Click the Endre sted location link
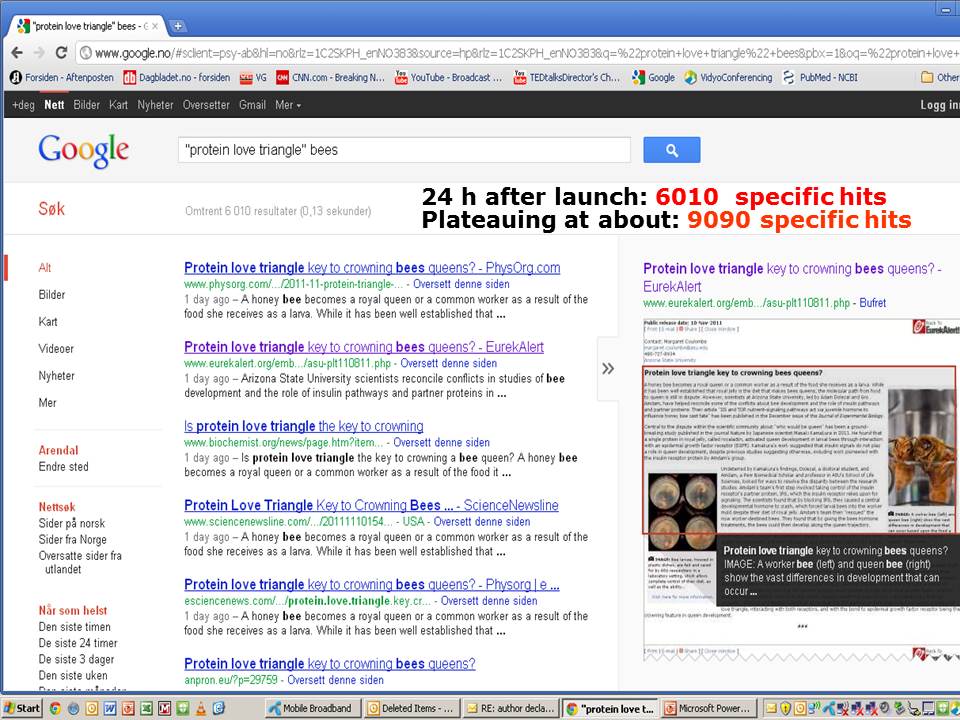This screenshot has height=720, width=960. pyautogui.click(x=63, y=466)
